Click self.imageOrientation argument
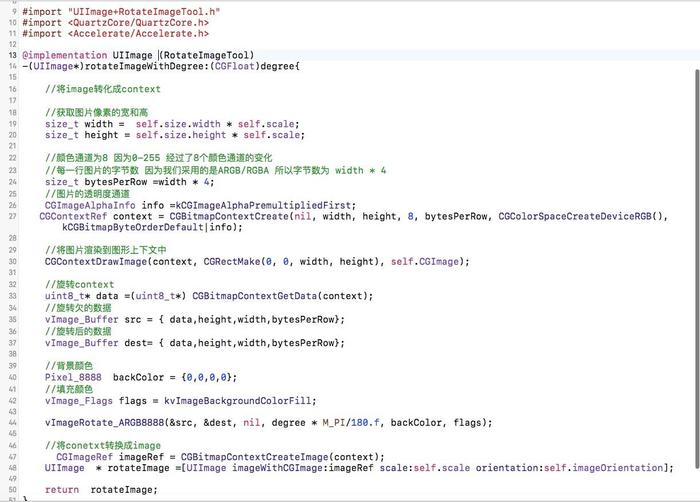The image size is (700, 502). click(x=603, y=468)
